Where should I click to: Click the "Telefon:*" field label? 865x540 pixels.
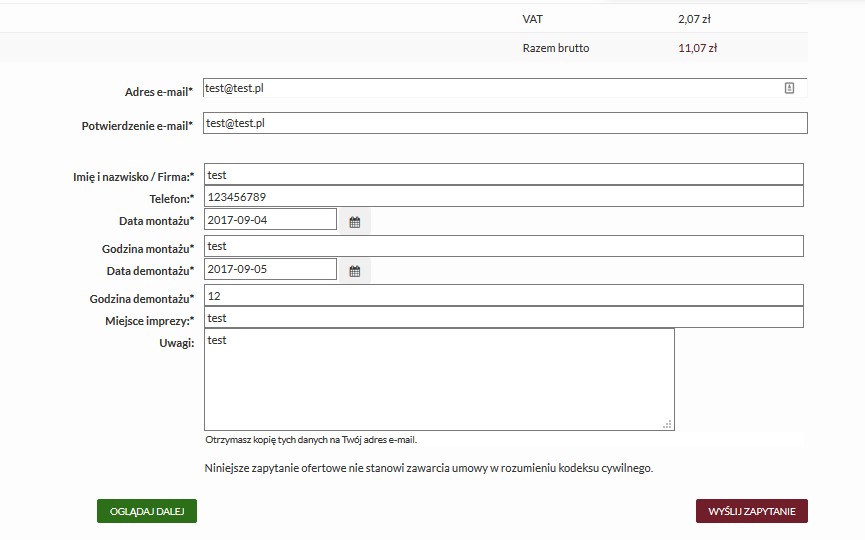click(171, 199)
